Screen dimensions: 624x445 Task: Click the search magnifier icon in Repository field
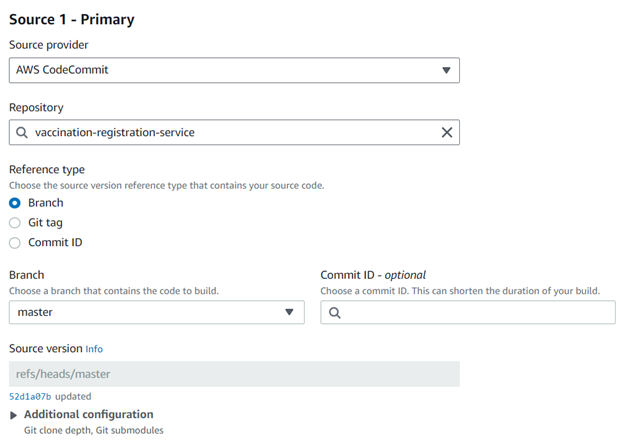pos(22,133)
